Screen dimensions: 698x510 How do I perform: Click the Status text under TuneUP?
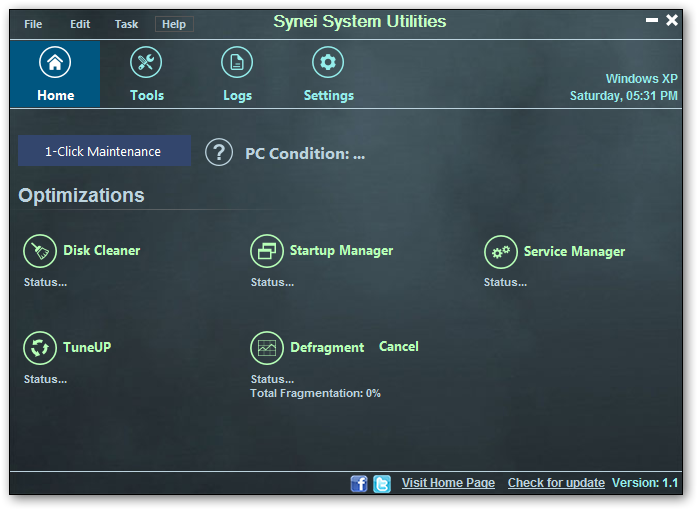(x=45, y=379)
